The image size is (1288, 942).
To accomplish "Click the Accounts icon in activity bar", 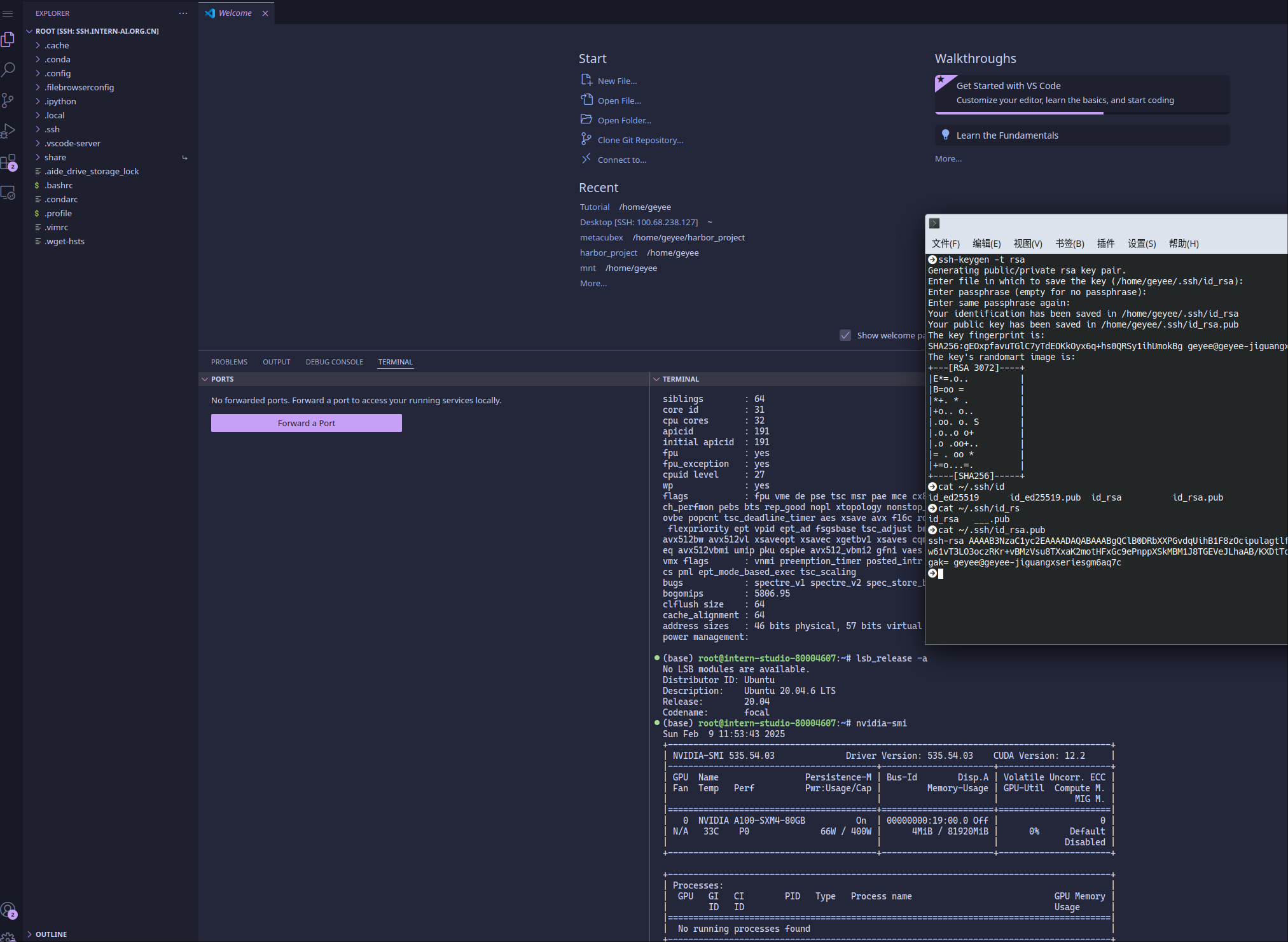I will [8, 910].
